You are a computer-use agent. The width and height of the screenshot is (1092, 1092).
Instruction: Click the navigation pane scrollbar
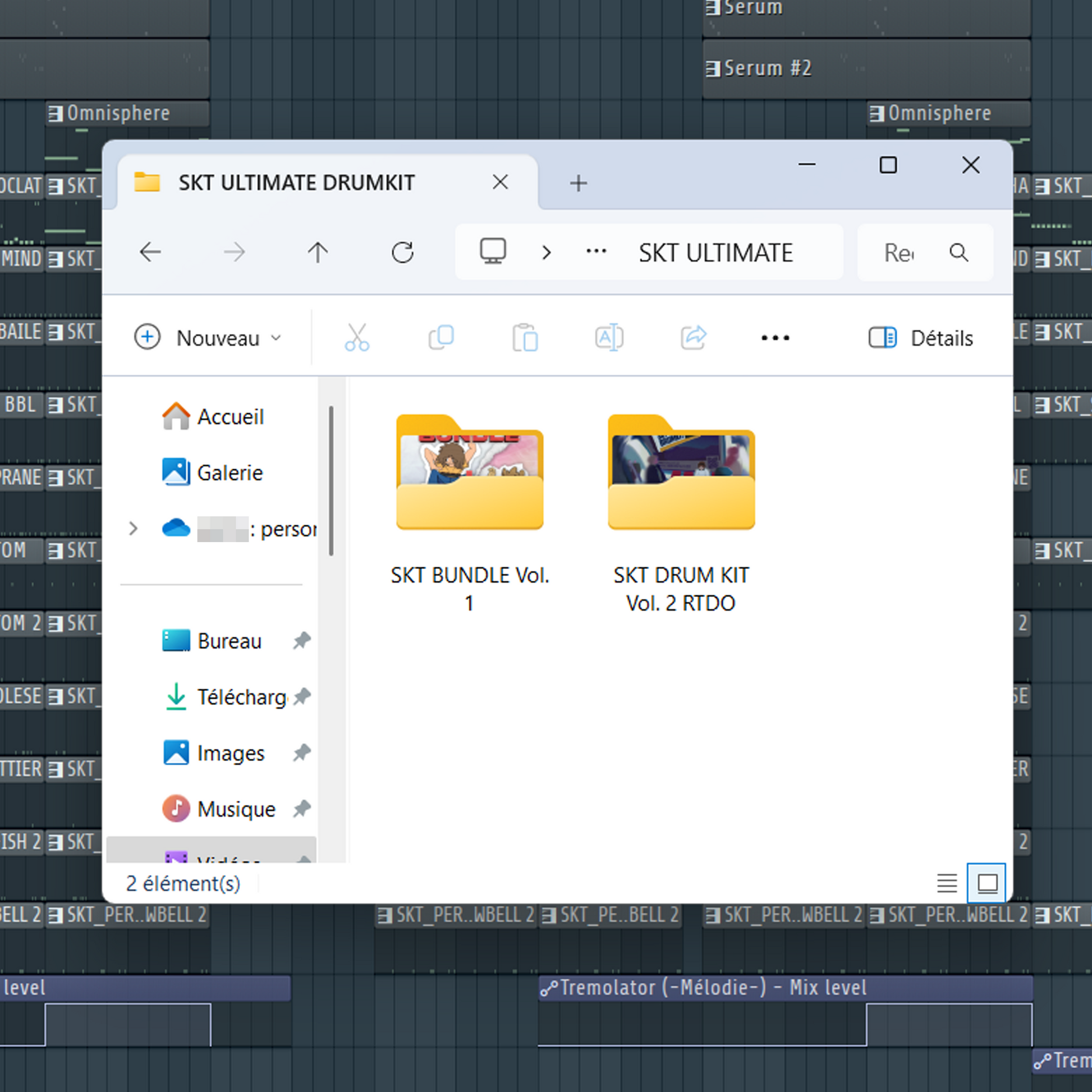[331, 480]
